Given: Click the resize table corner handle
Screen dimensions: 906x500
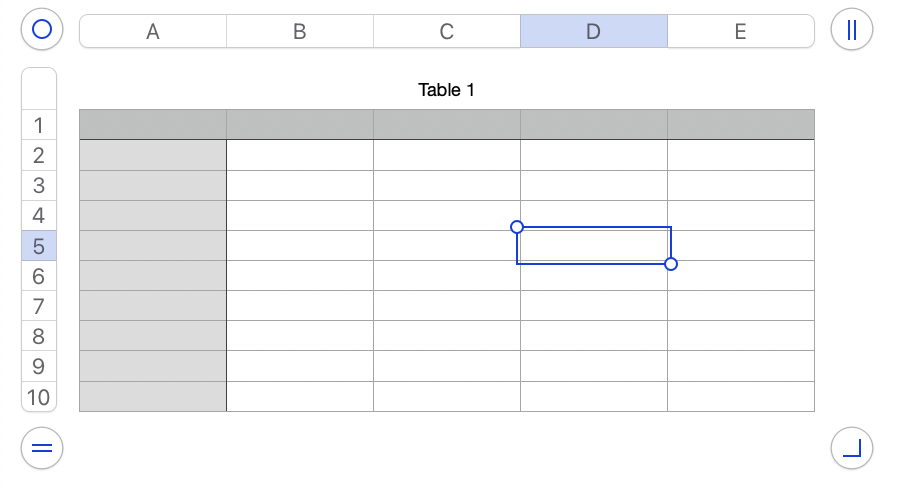Looking at the screenshot, I should (x=851, y=447).
